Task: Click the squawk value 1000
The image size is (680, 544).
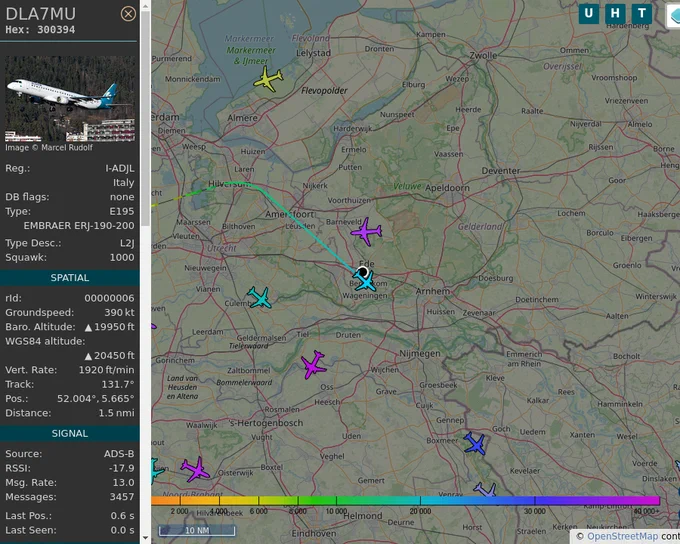Action: (x=122, y=257)
